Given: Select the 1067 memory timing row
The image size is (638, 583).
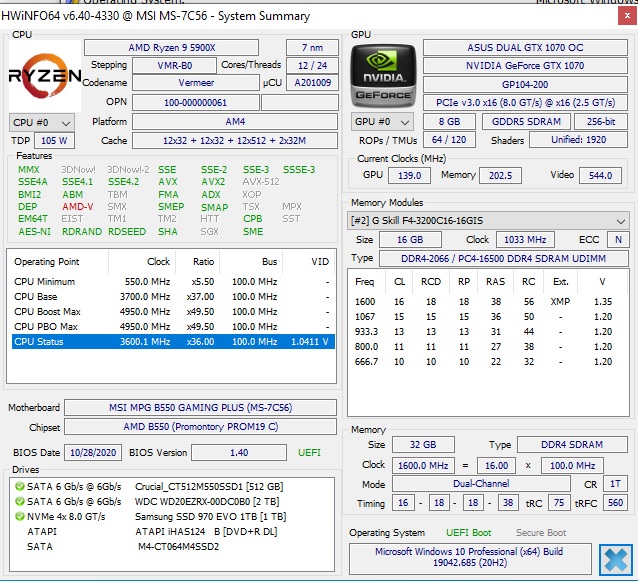Looking at the screenshot, I should [487, 317].
